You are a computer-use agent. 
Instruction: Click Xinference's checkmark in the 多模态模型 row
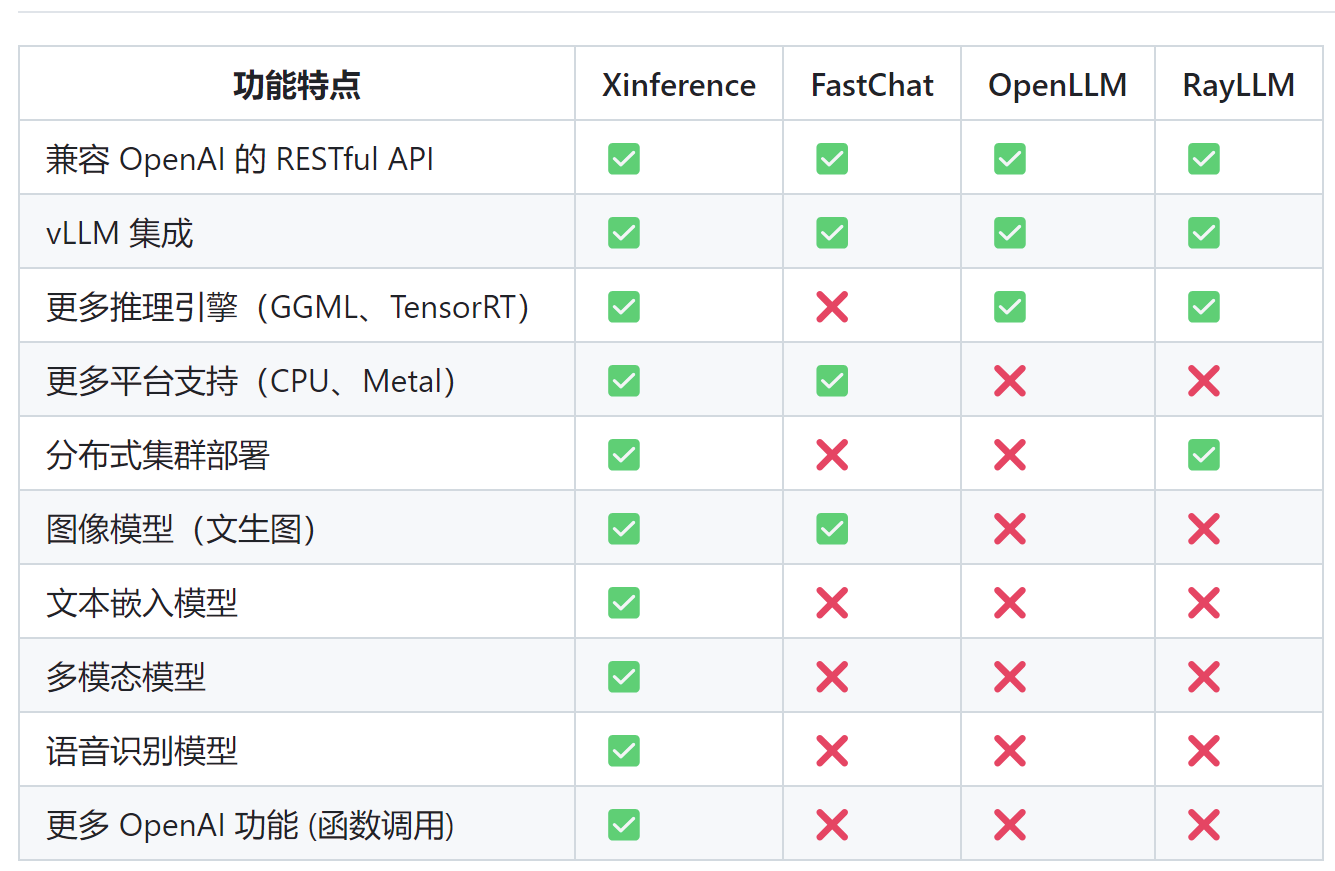623,676
